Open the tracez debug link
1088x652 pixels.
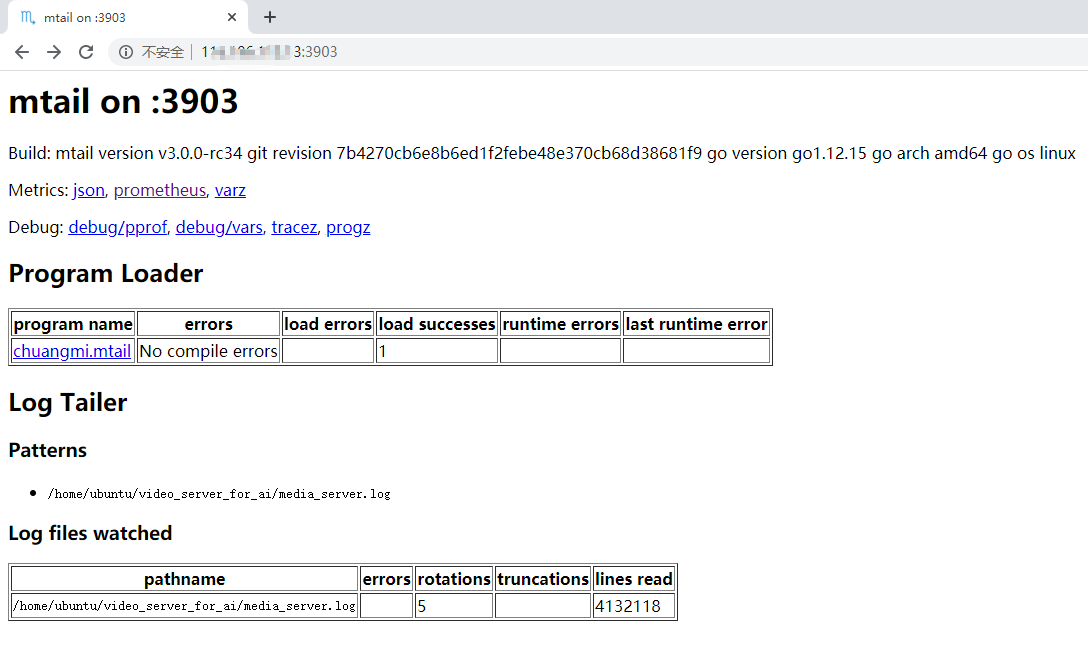point(294,228)
